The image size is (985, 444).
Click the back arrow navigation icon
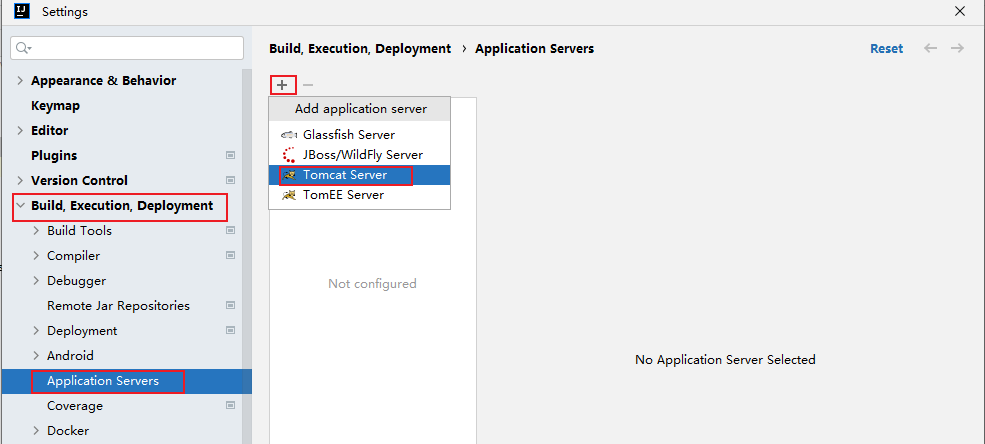coord(930,48)
